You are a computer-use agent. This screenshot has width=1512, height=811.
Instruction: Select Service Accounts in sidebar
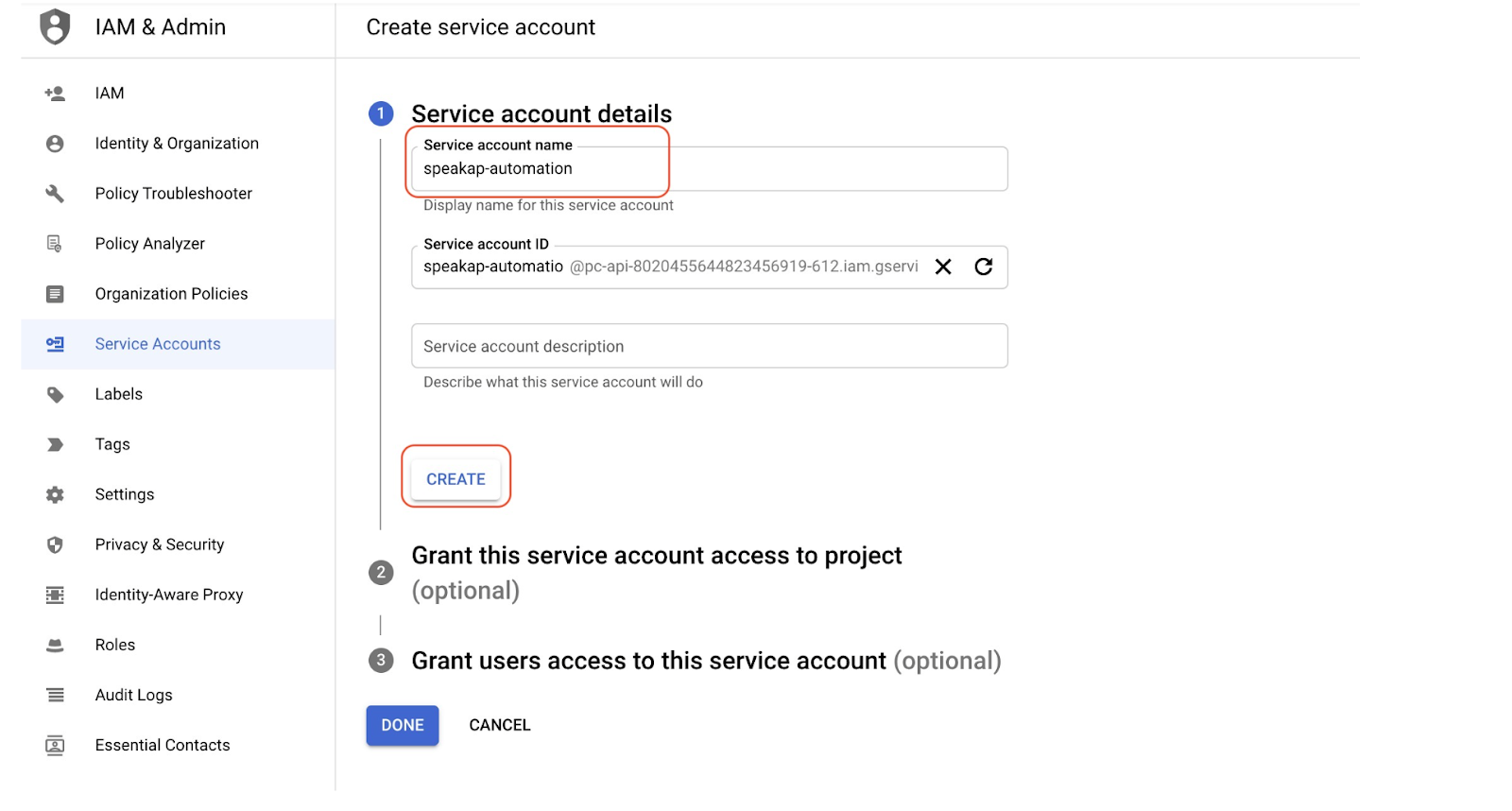tap(178, 344)
